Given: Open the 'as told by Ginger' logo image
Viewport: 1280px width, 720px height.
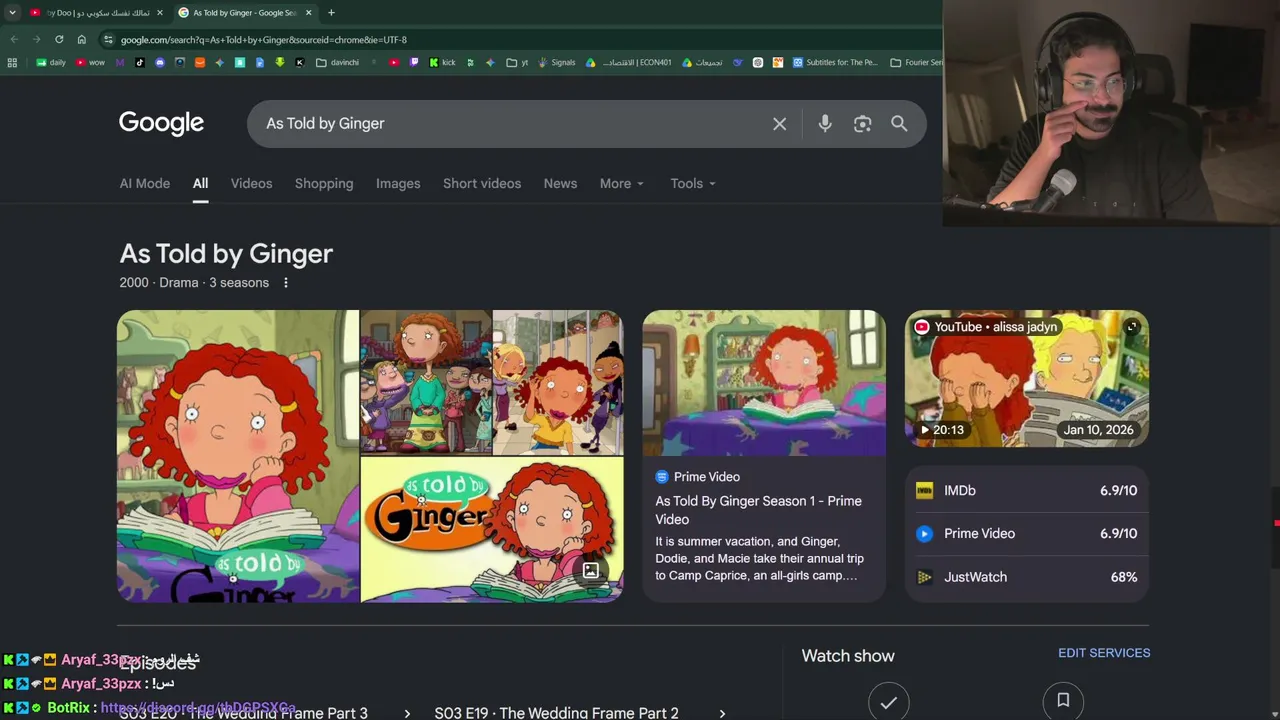Looking at the screenshot, I should tap(492, 530).
